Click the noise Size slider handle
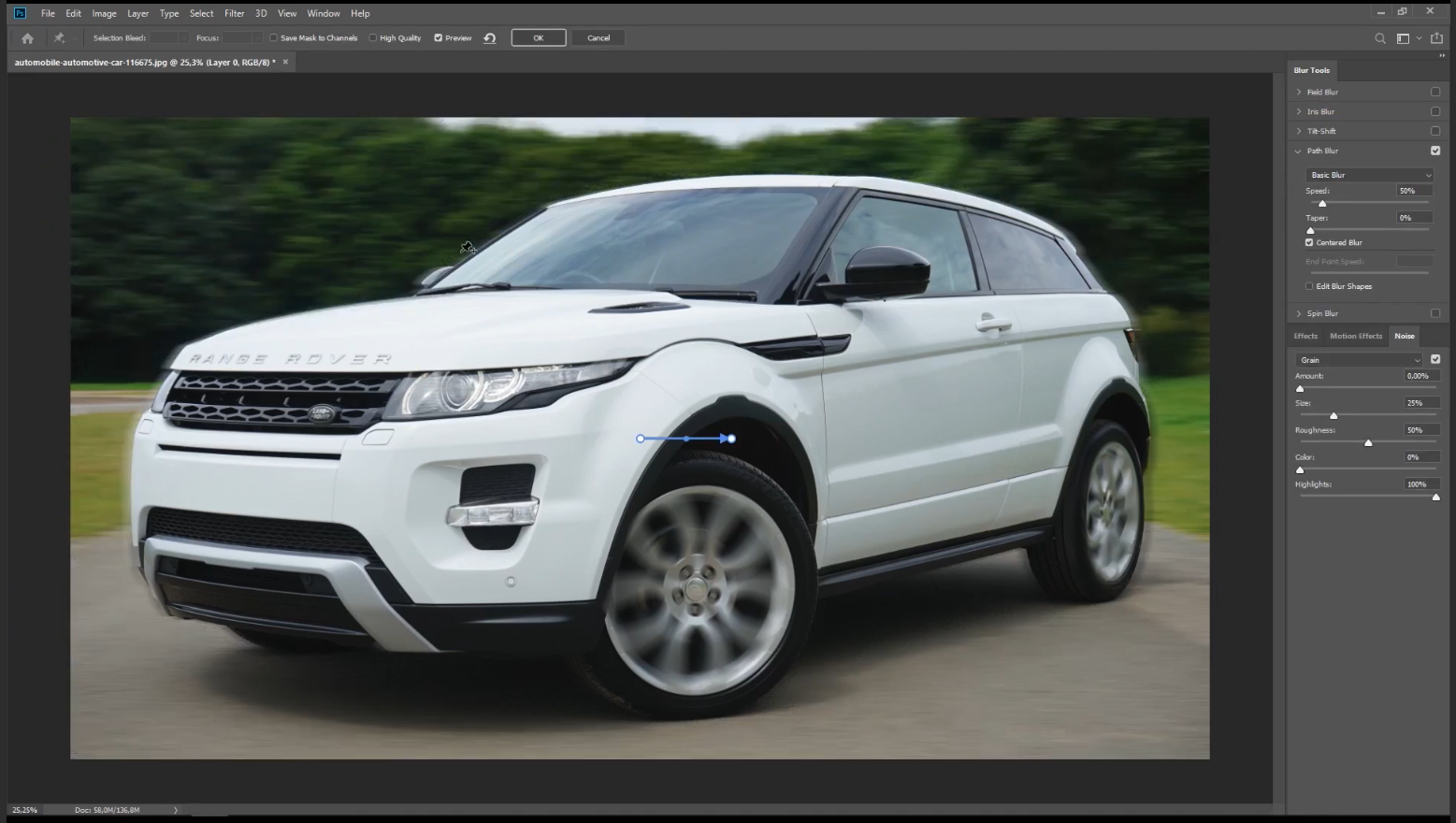Viewport: 1456px width, 823px height. pyautogui.click(x=1333, y=415)
